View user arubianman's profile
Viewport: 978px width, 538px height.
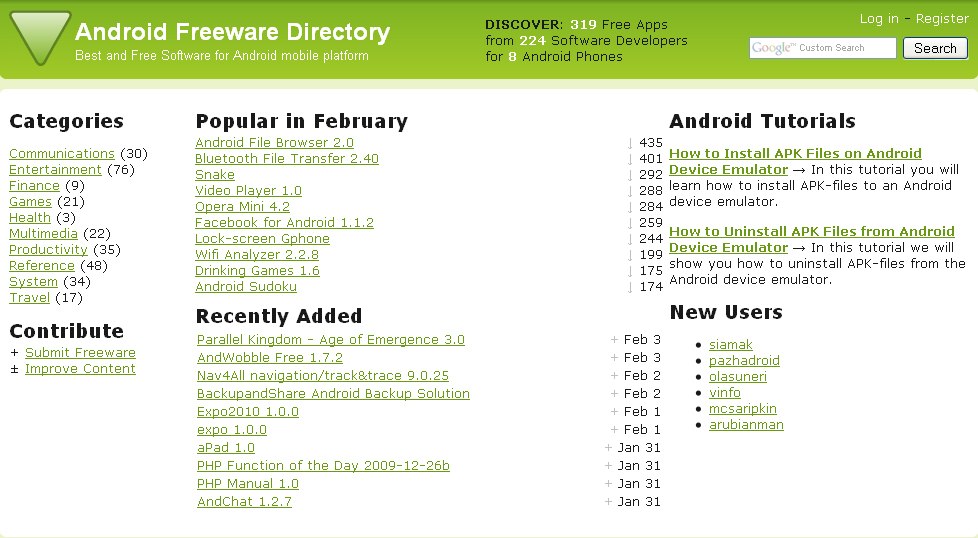pyautogui.click(x=747, y=425)
